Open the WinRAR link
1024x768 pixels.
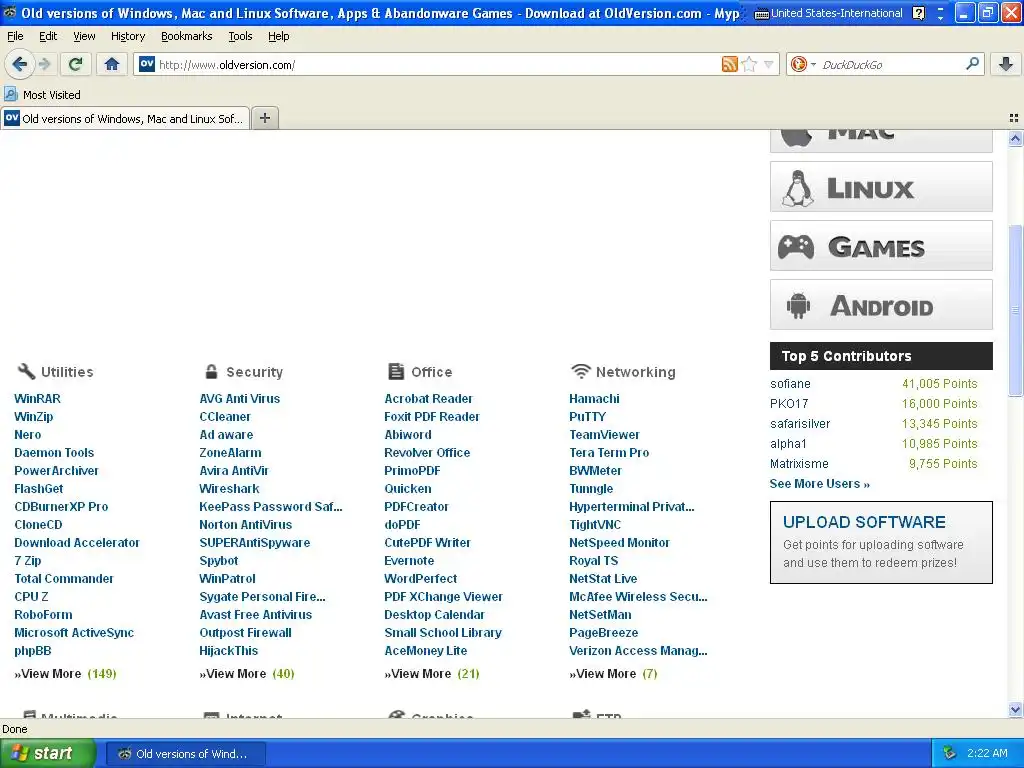37,398
